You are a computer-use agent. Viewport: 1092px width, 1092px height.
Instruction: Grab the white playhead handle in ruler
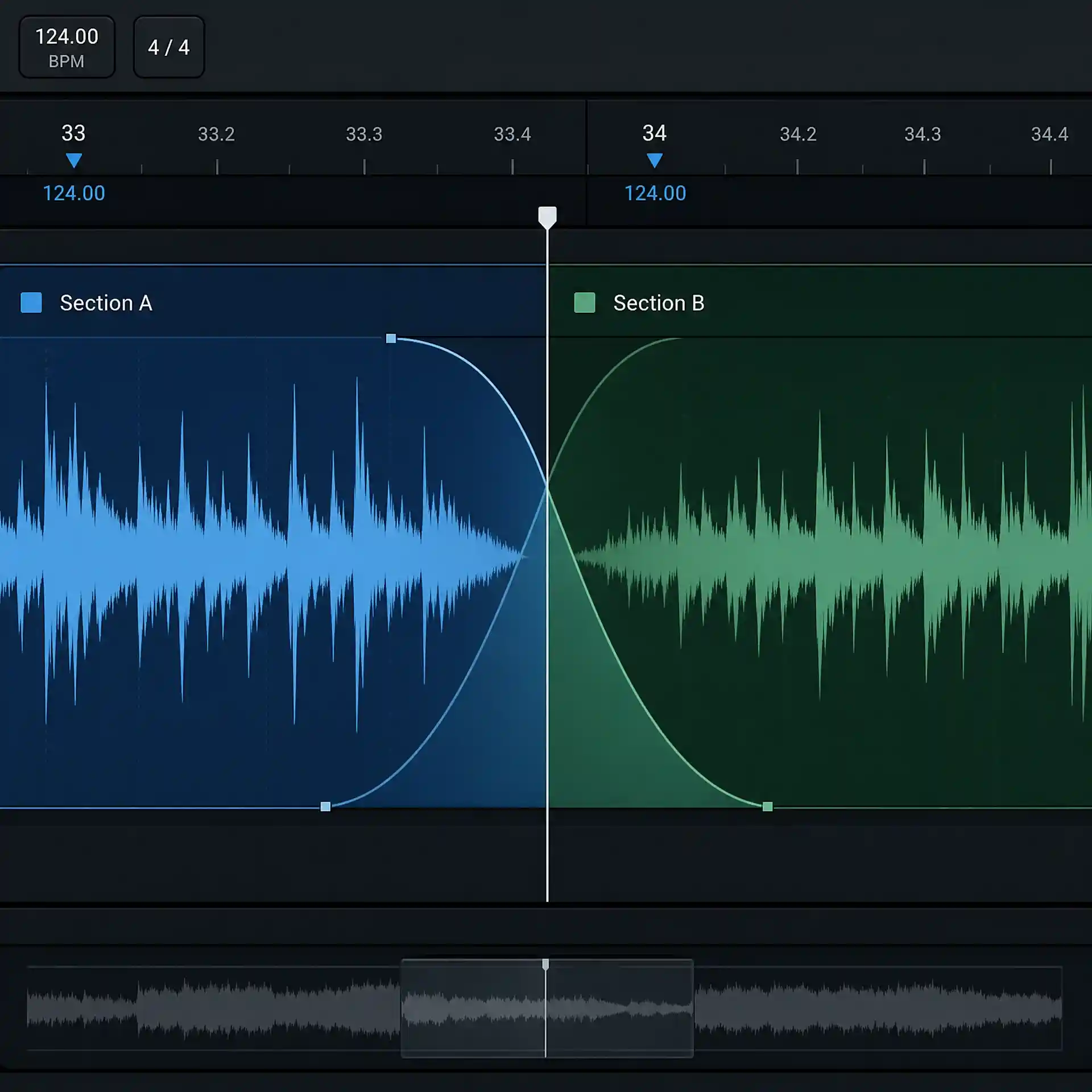[x=547, y=217]
